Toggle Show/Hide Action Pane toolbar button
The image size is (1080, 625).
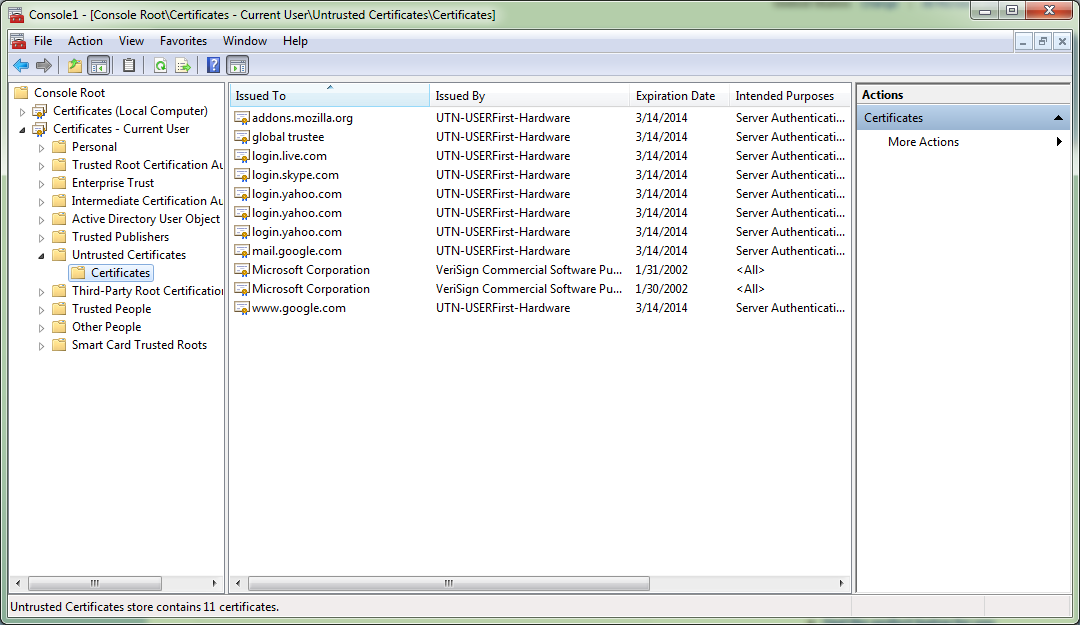pyautogui.click(x=238, y=66)
